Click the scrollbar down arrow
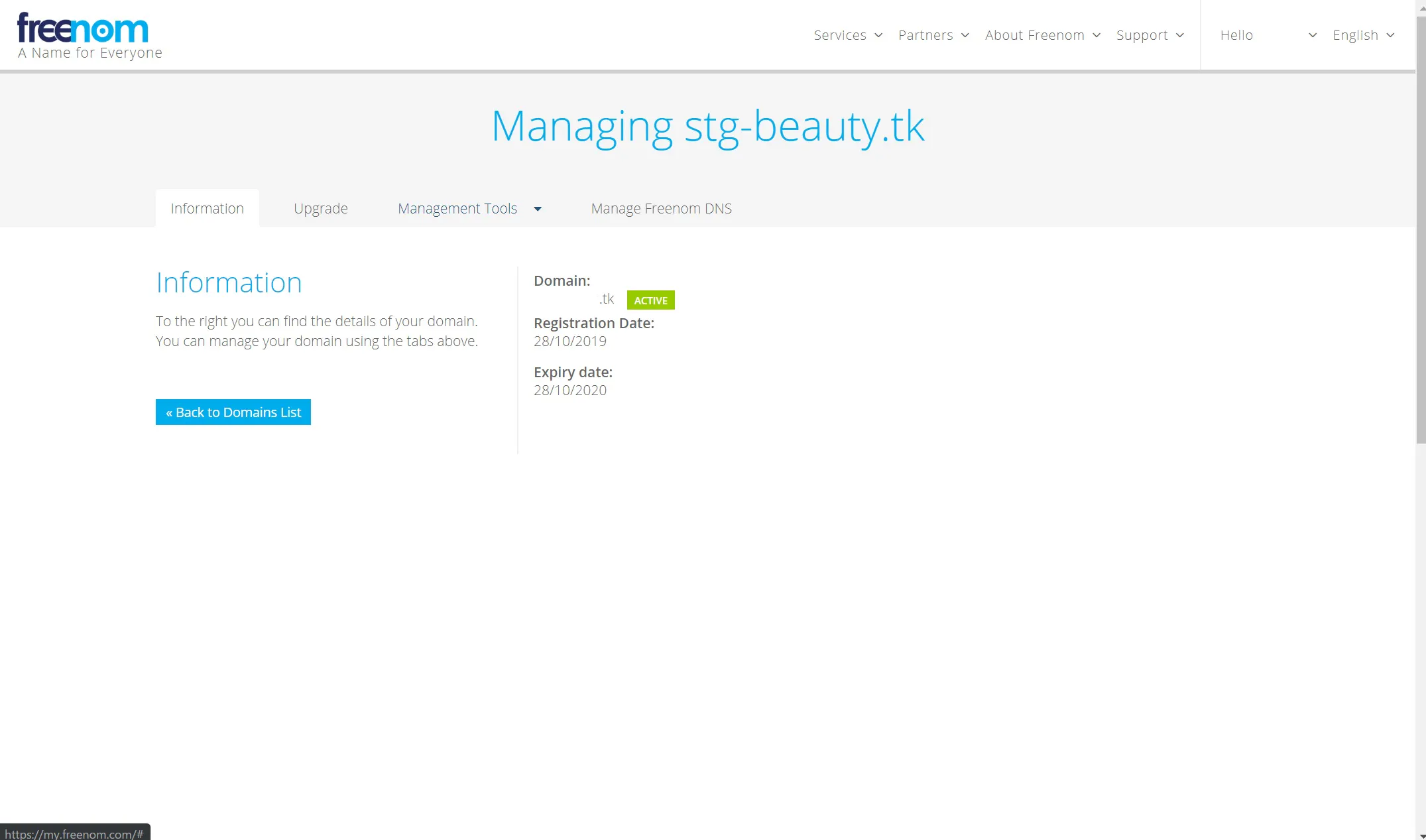 (1421, 835)
